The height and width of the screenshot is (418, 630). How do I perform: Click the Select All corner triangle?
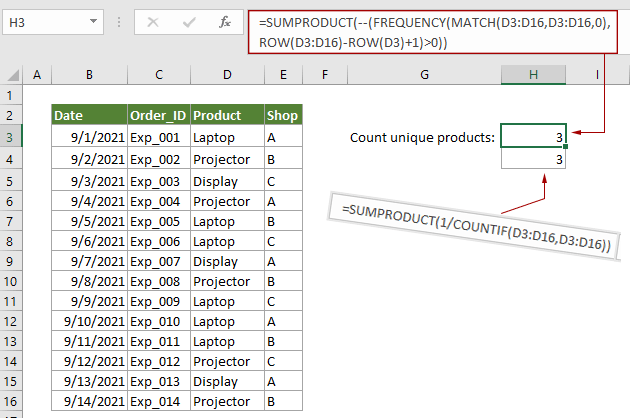coord(12,74)
